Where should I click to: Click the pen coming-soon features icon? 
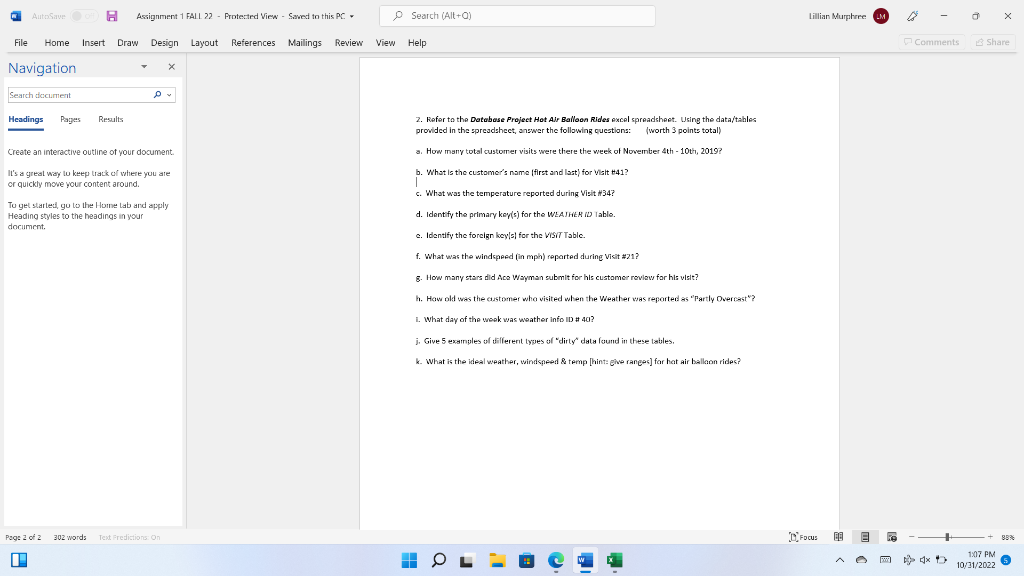912,16
